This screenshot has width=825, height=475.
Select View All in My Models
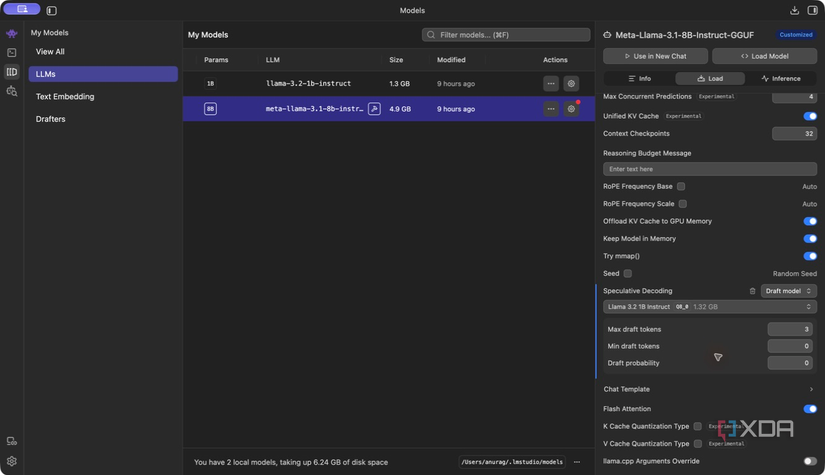click(x=103, y=52)
